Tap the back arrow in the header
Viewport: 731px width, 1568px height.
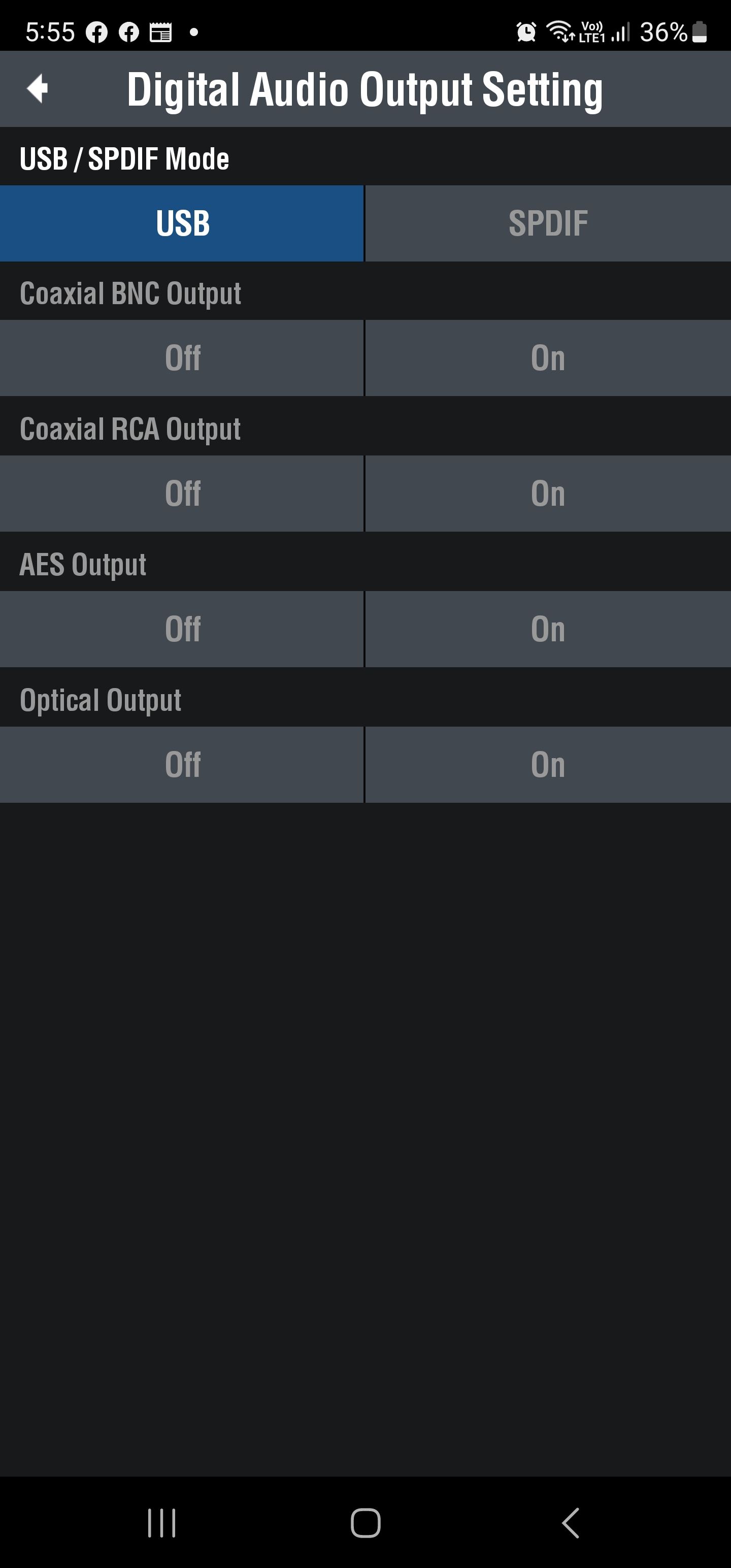pos(38,89)
